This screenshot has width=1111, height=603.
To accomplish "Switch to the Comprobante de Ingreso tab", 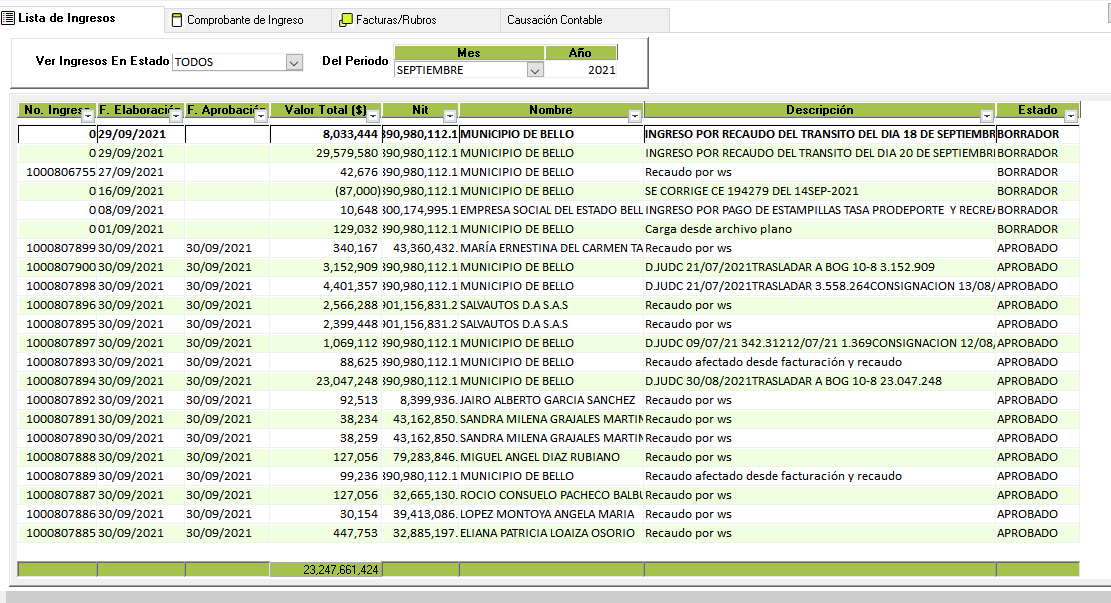I will 245,20.
